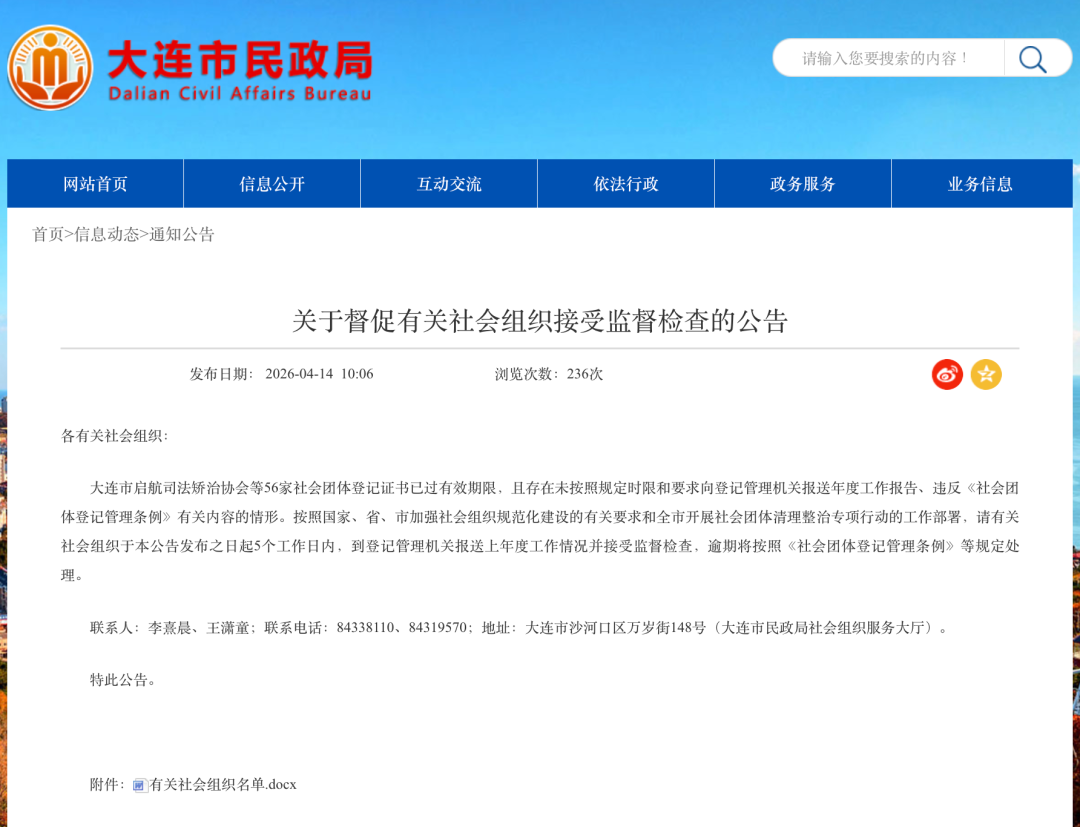Click the 首页 breadcrumb link

tap(47, 235)
